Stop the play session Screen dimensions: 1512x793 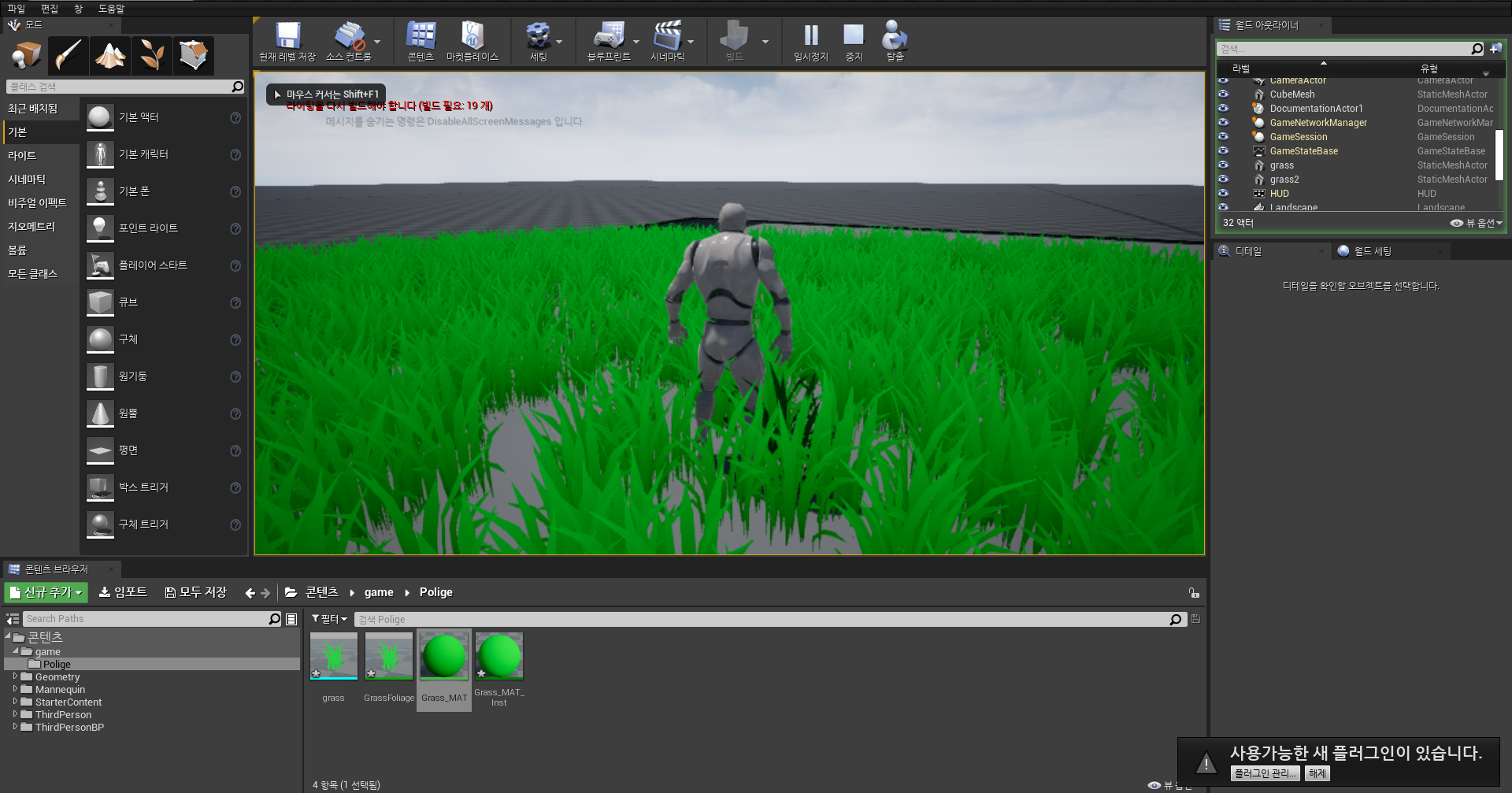pyautogui.click(x=854, y=42)
